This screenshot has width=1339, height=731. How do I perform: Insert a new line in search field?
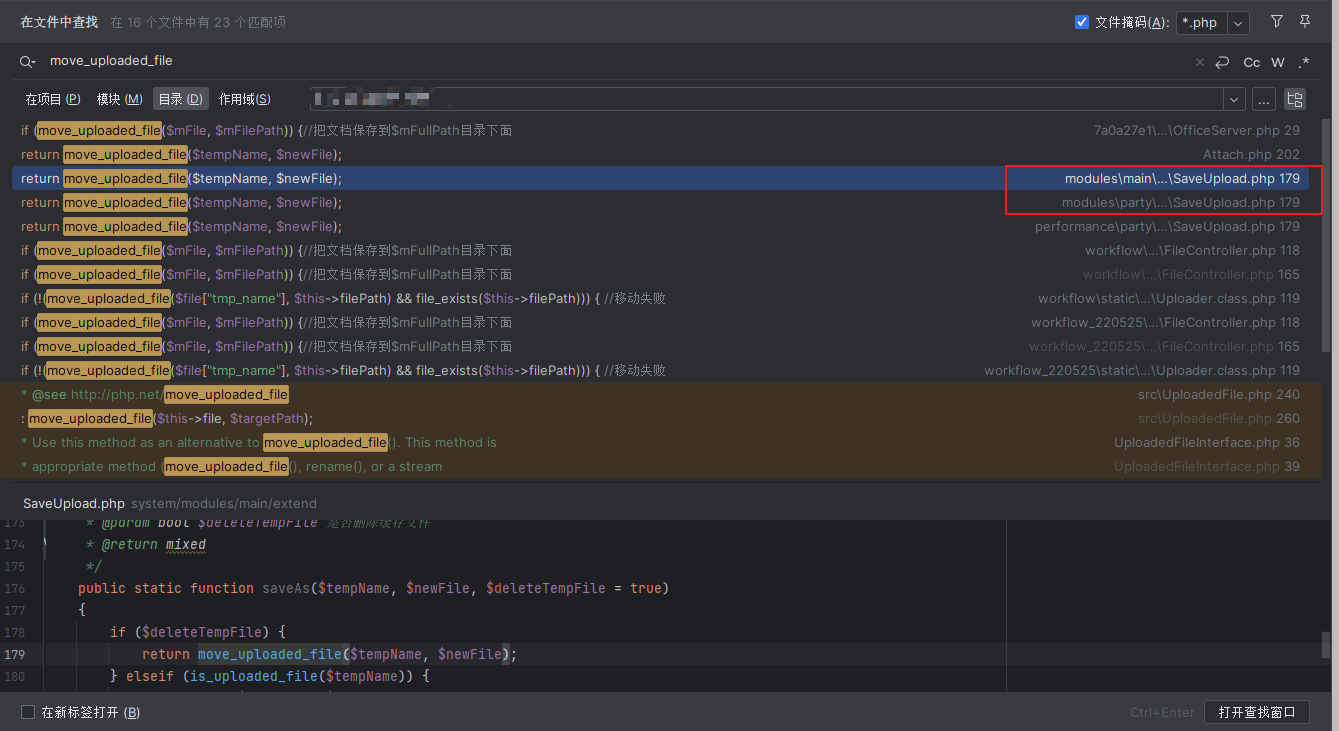1222,62
